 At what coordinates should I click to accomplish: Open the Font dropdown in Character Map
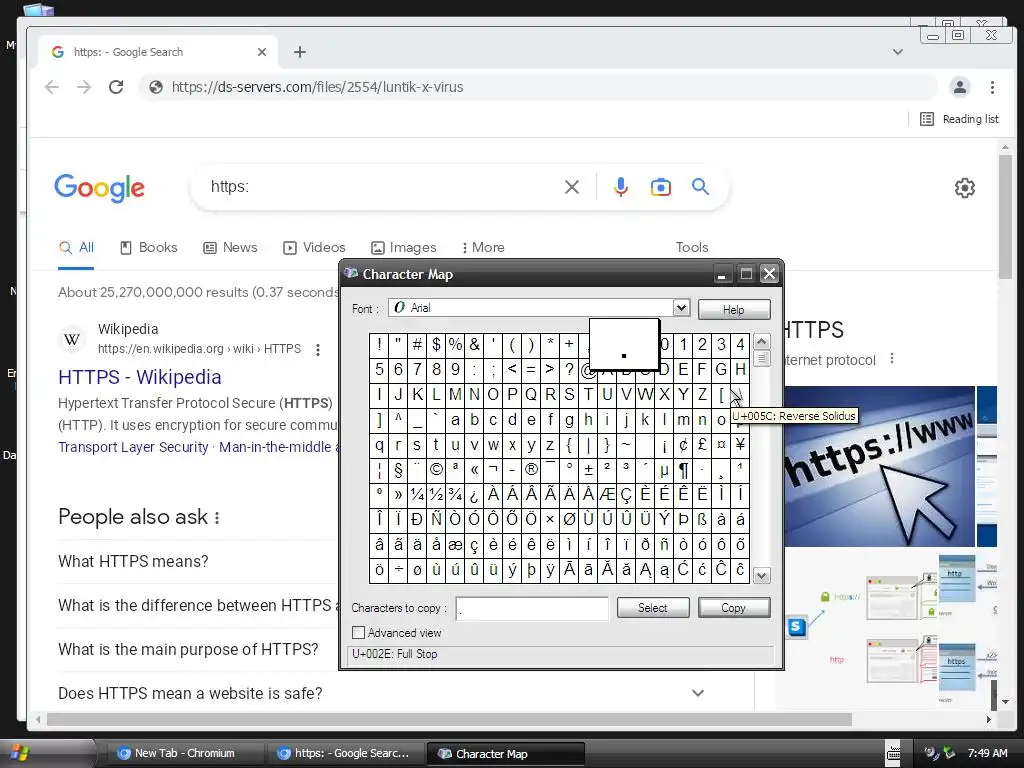[x=681, y=308]
